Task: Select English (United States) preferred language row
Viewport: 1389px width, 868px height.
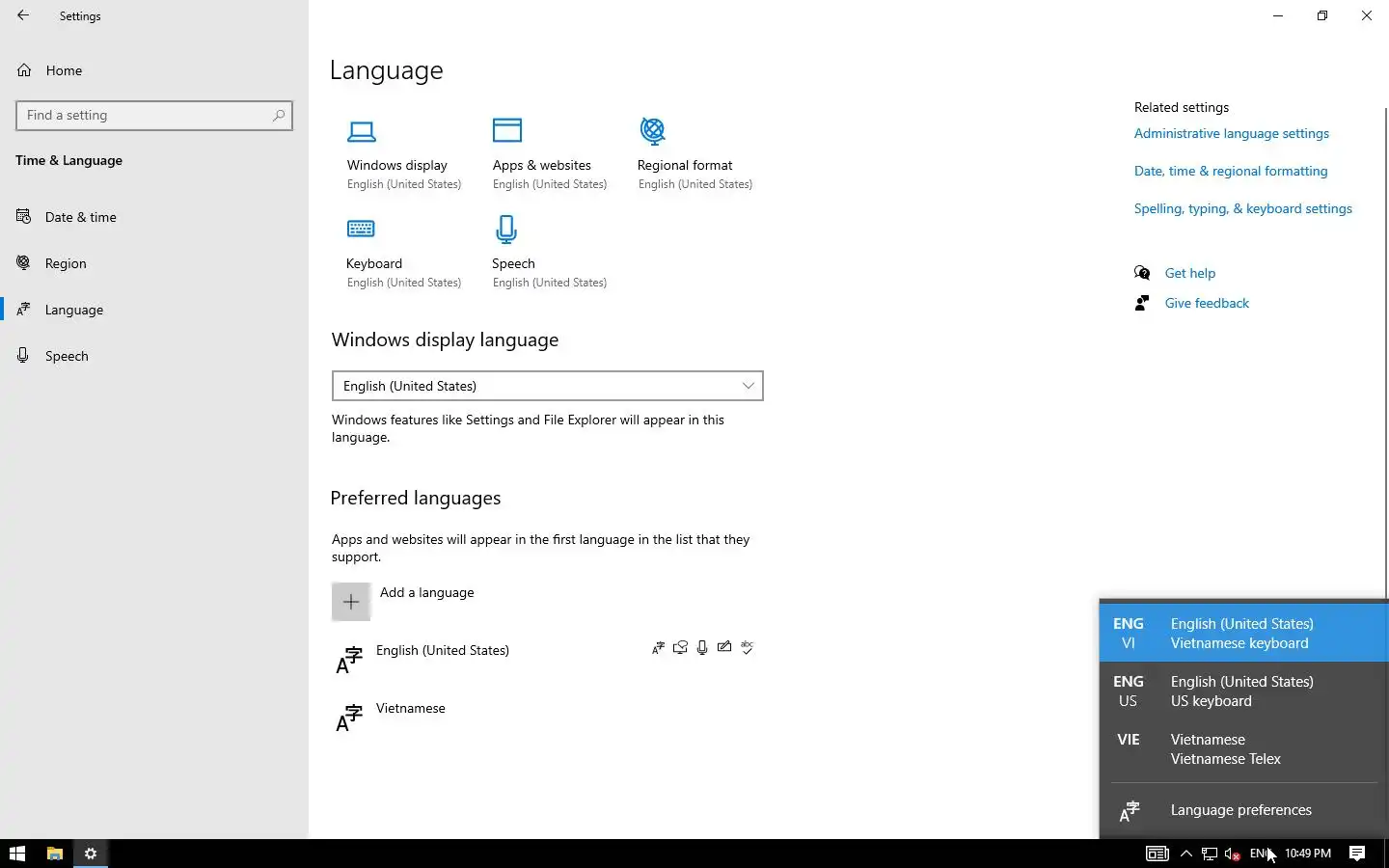Action: (x=547, y=660)
